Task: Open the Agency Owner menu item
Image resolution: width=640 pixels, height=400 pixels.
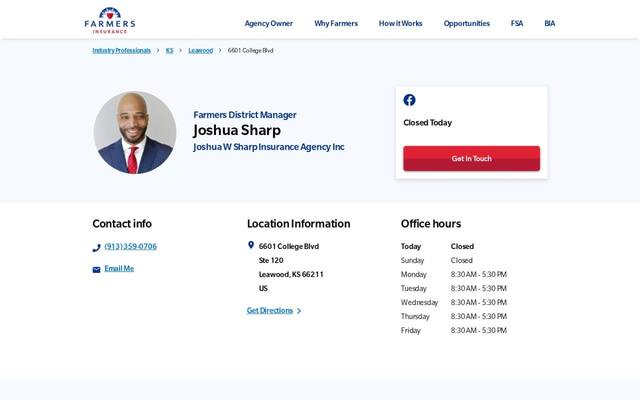Action: click(x=269, y=24)
